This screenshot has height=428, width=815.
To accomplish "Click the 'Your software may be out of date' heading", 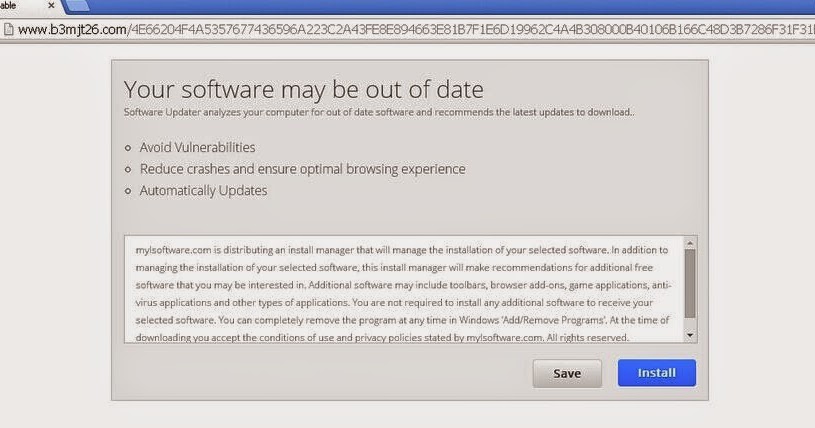I will [304, 89].
